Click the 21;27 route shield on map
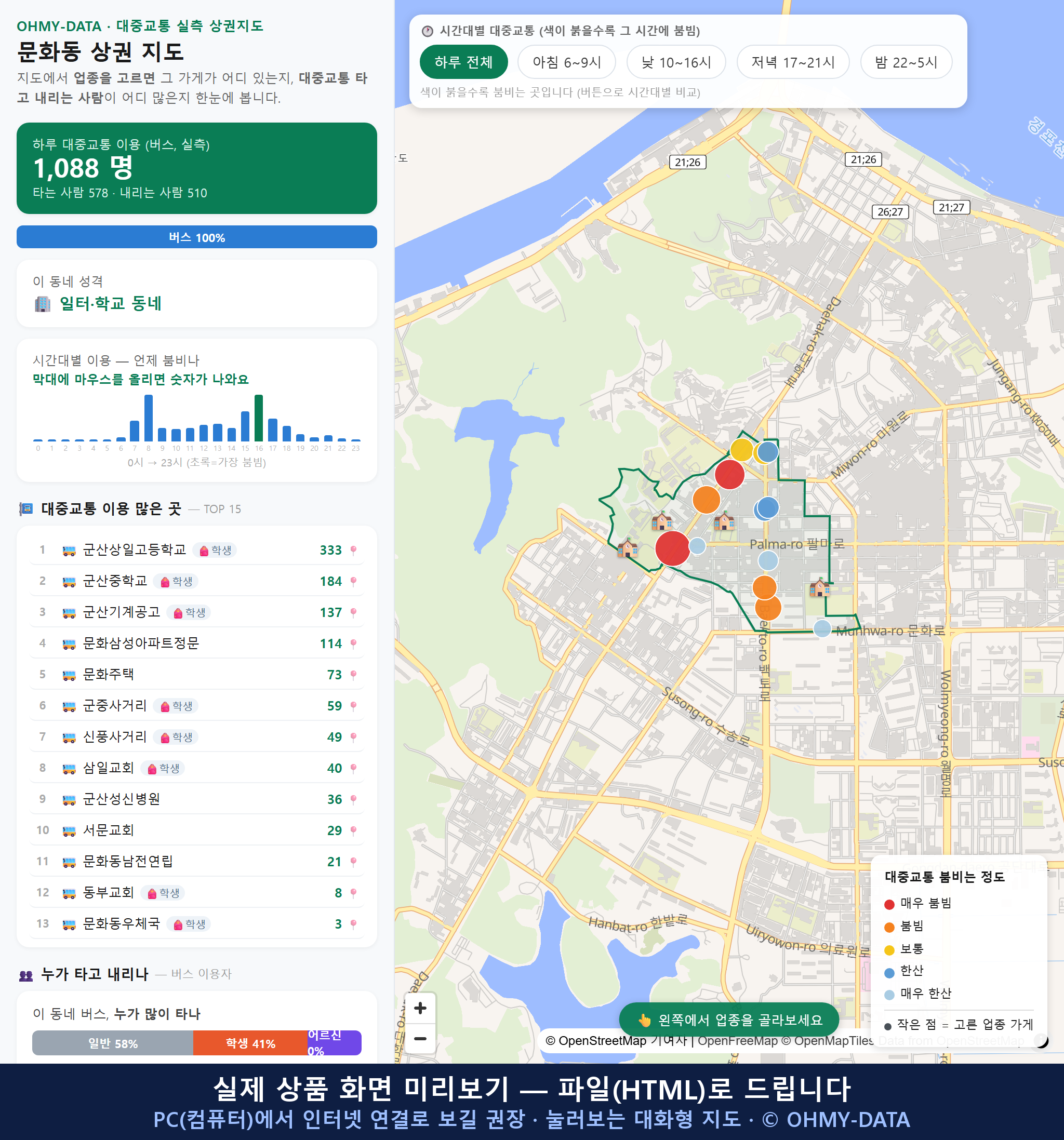Viewport: 1064px width, 1140px height. pos(951,207)
